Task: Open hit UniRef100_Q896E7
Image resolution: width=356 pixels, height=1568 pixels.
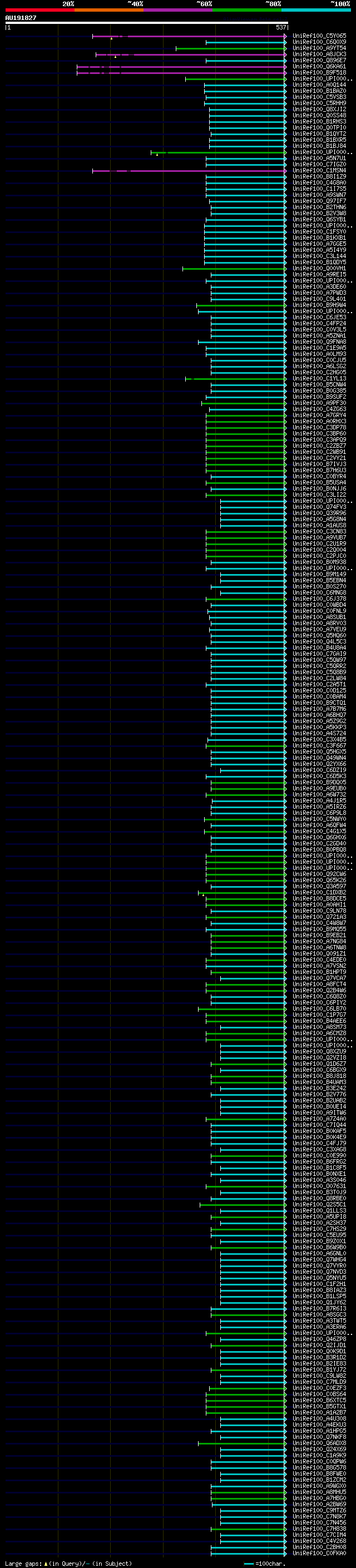Action: (x=319, y=60)
